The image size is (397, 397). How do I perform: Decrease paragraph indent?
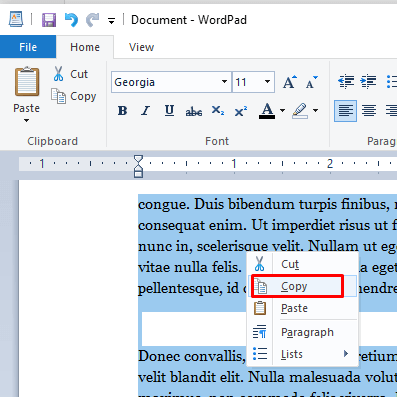coord(346,81)
